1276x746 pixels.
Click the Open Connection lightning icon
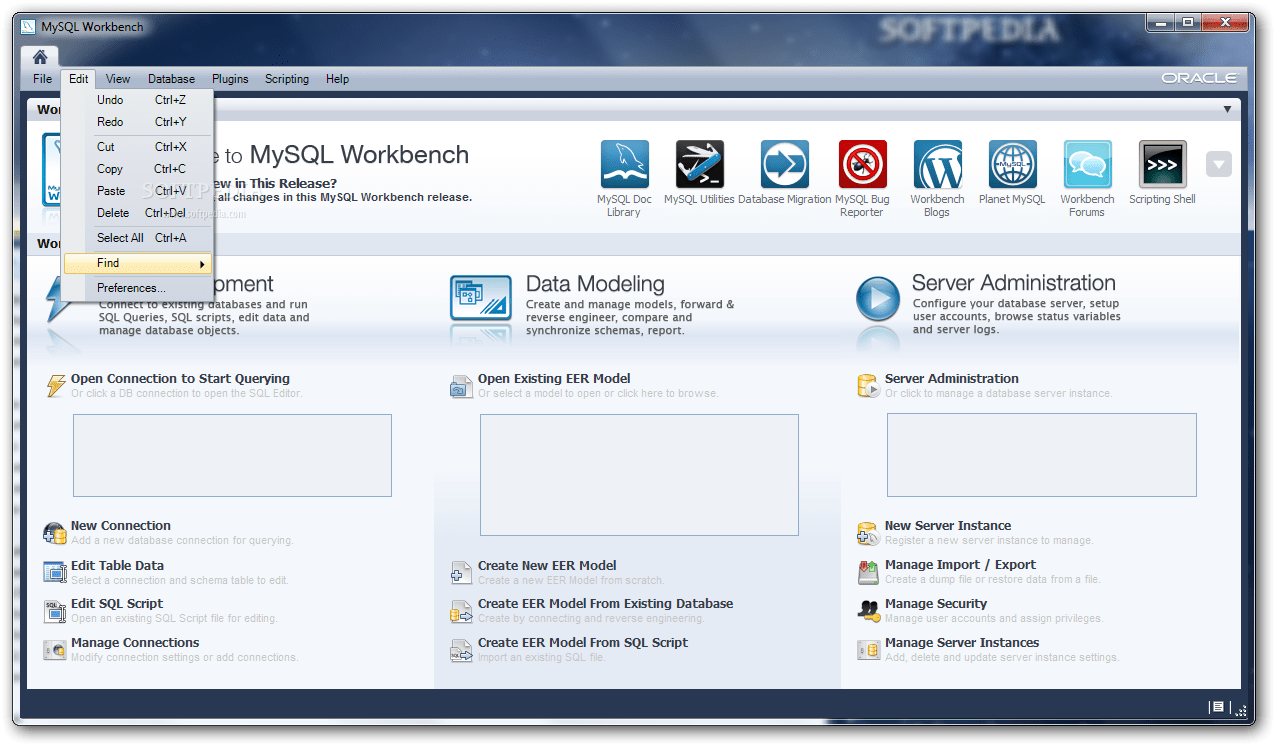pyautogui.click(x=57, y=385)
